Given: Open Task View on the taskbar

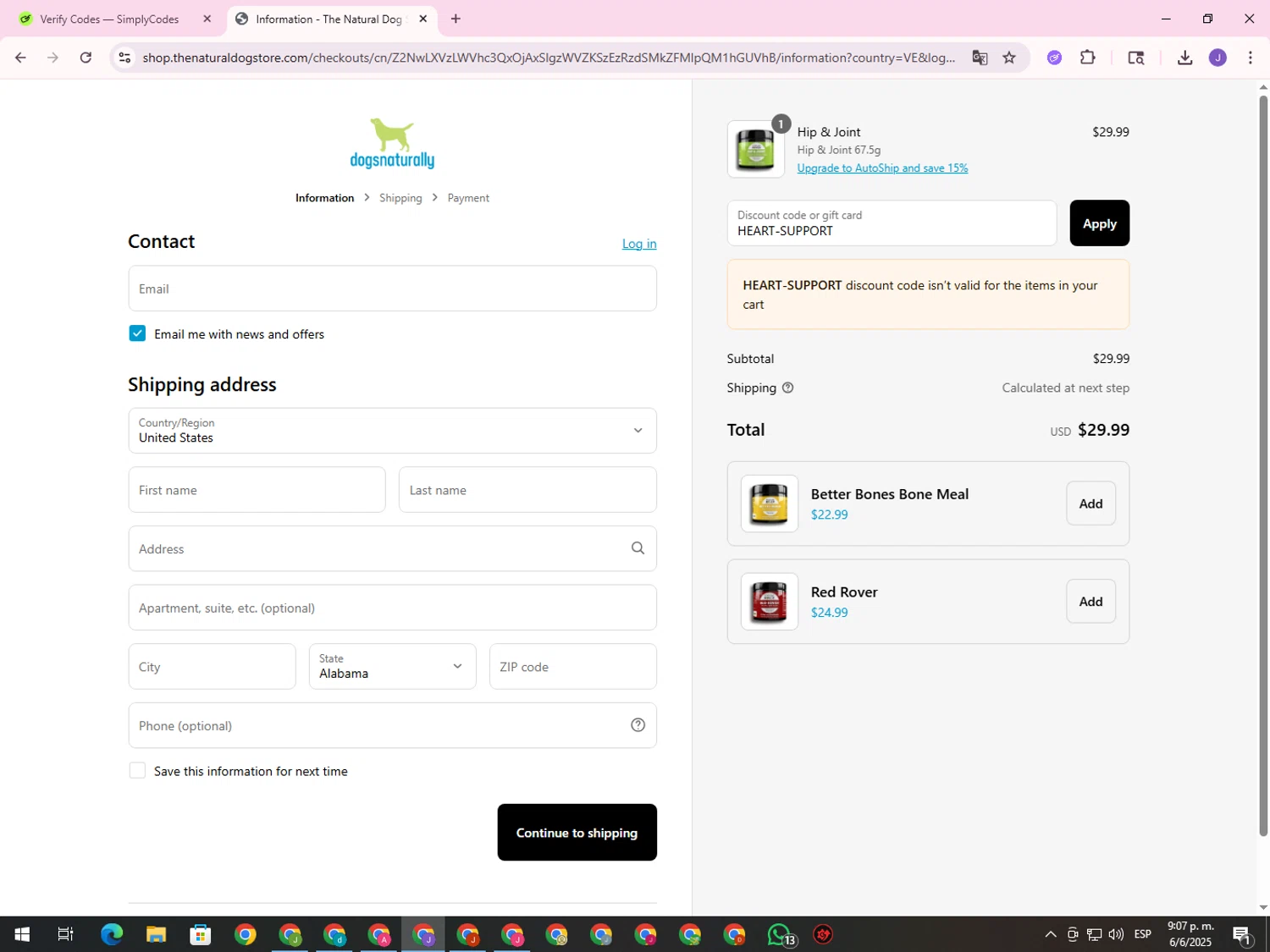Looking at the screenshot, I should (65, 934).
